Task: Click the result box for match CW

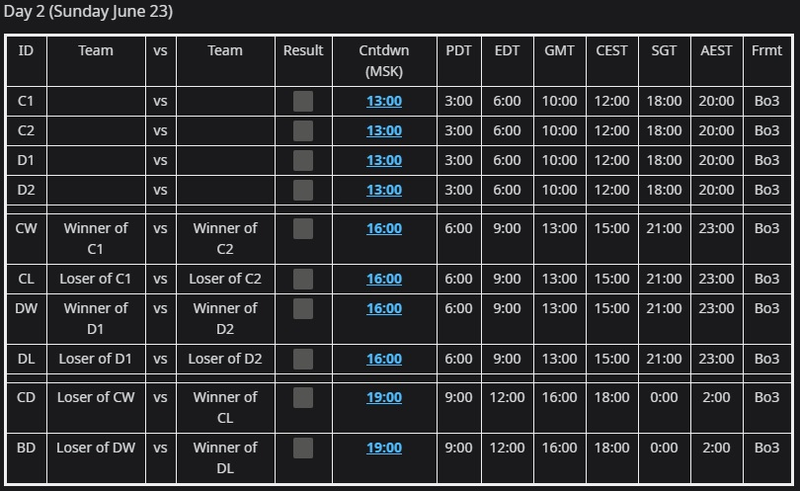Action: 303,229
